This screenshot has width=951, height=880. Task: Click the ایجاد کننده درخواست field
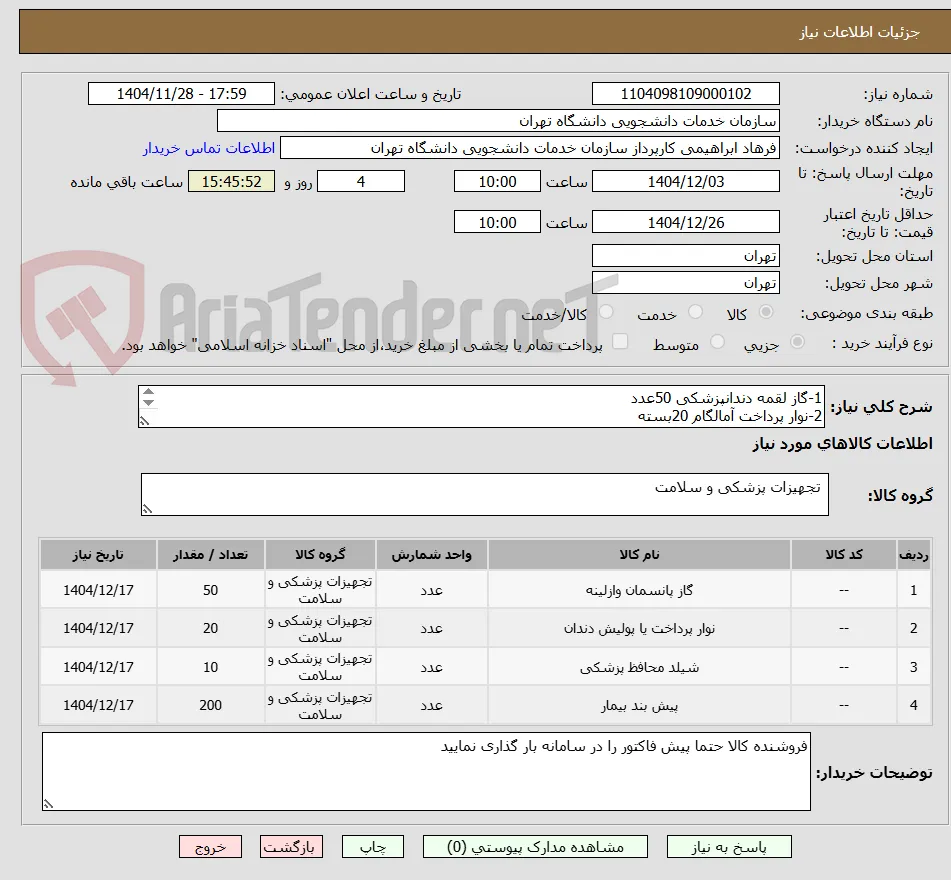click(x=529, y=148)
